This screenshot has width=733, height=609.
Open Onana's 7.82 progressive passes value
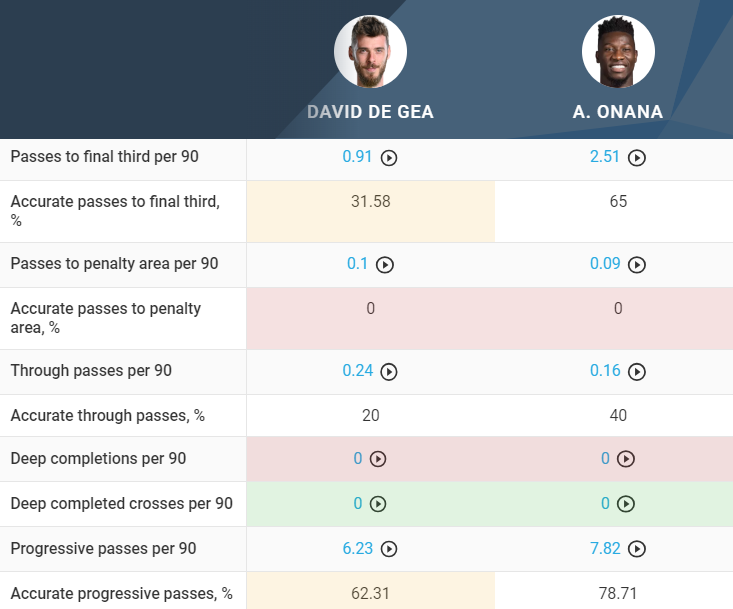click(605, 548)
